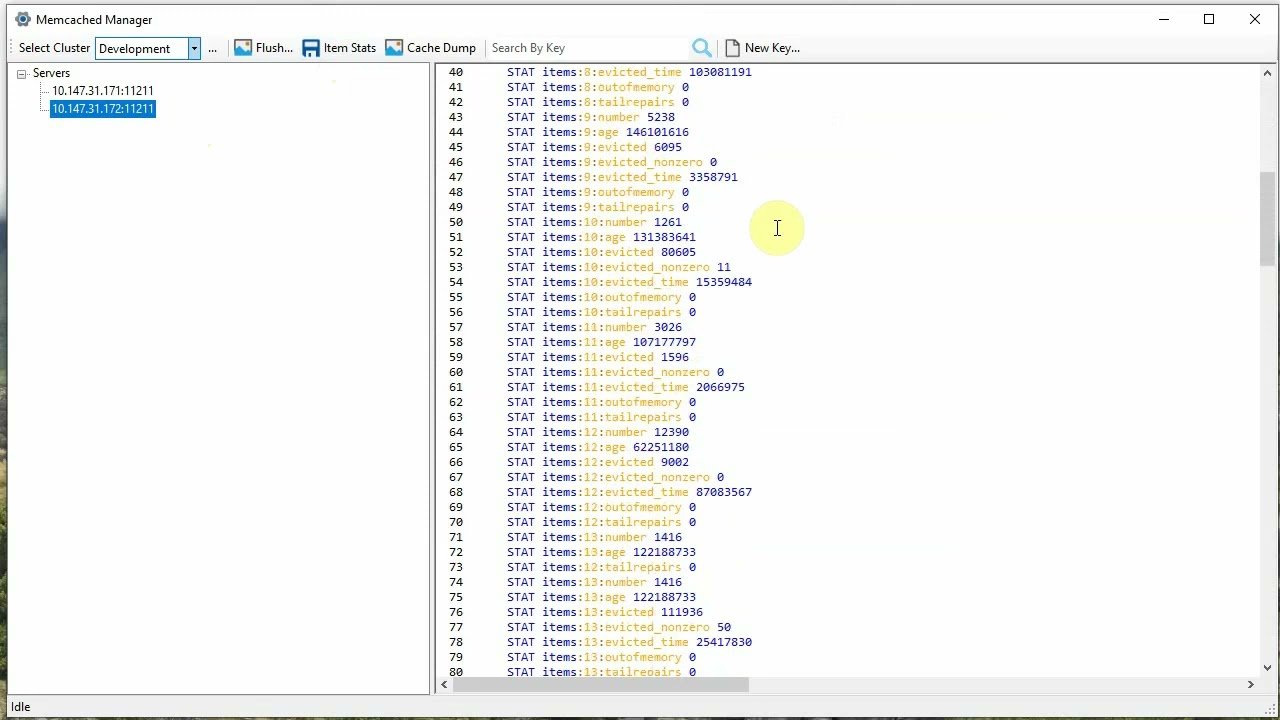Select the Servers root node label

(x=51, y=73)
